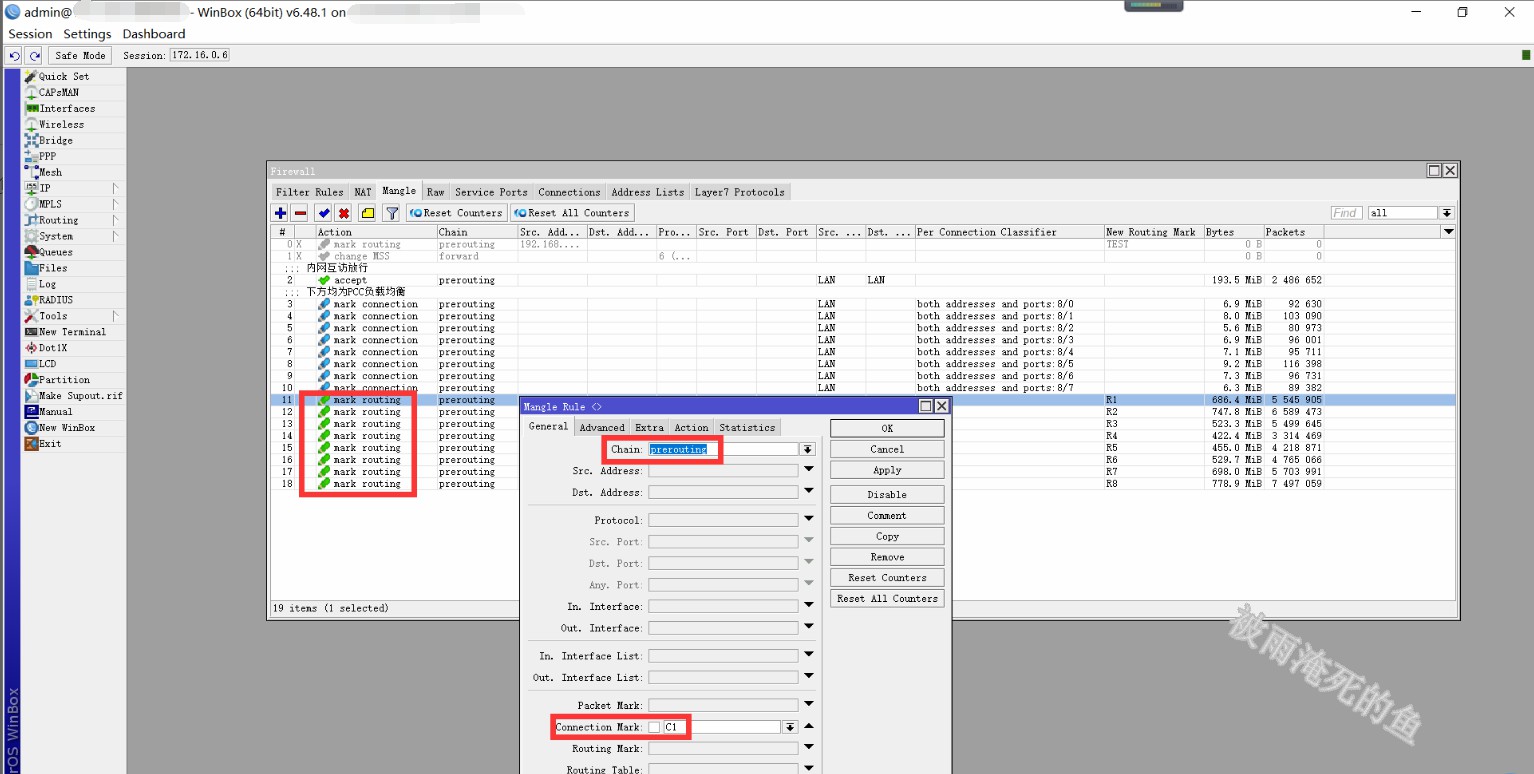This screenshot has width=1534, height=774.
Task: Click the blue plus add rule icon
Action: 280,213
